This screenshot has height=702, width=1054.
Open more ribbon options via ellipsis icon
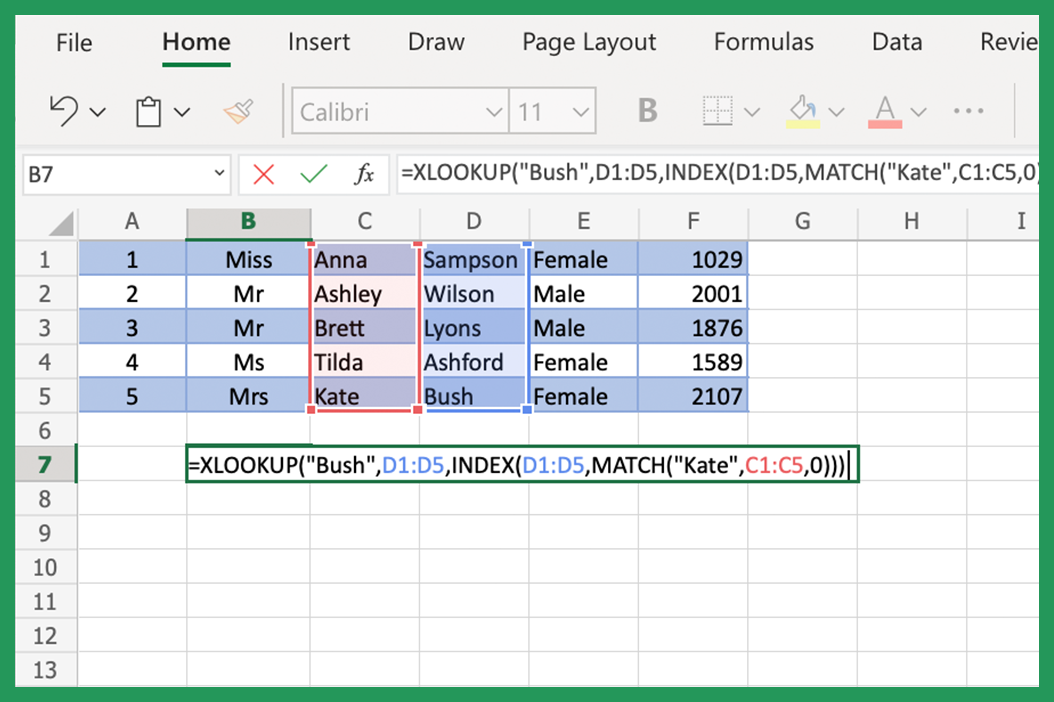(968, 111)
